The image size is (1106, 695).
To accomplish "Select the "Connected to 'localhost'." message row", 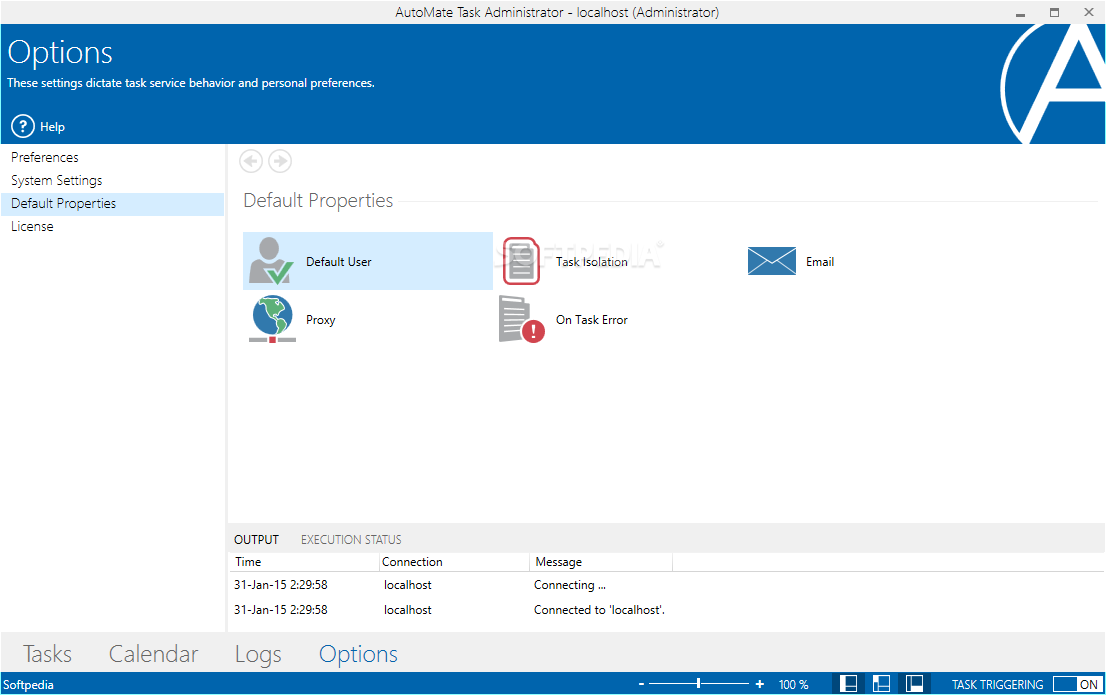I will pos(666,610).
